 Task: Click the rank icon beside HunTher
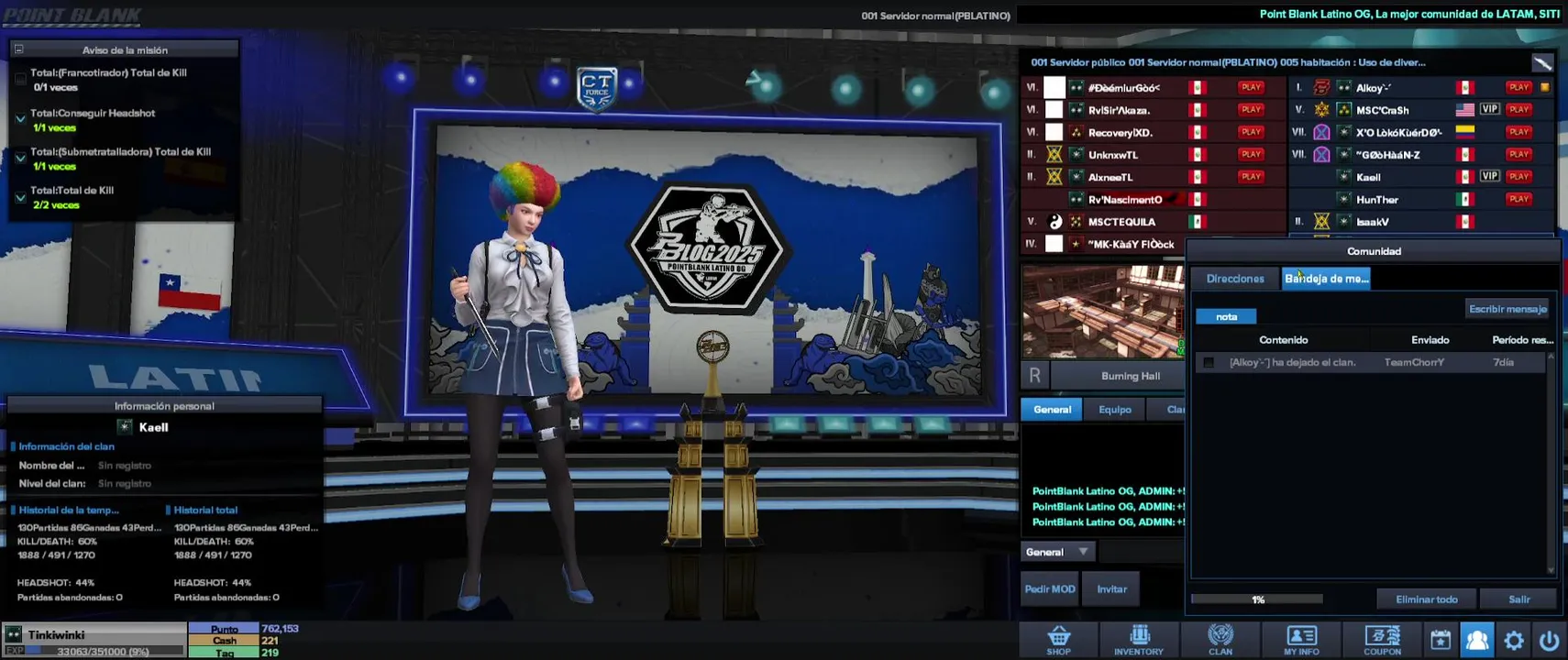(x=1343, y=199)
